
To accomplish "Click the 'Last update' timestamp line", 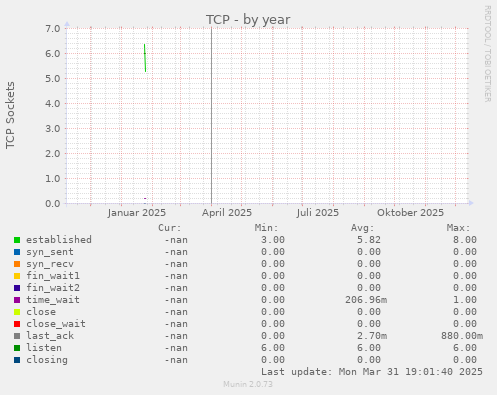I will [372, 372].
